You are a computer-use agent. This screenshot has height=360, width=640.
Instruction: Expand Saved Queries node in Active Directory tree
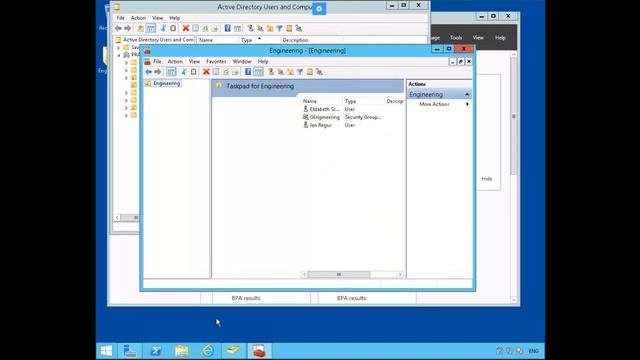tap(119, 48)
